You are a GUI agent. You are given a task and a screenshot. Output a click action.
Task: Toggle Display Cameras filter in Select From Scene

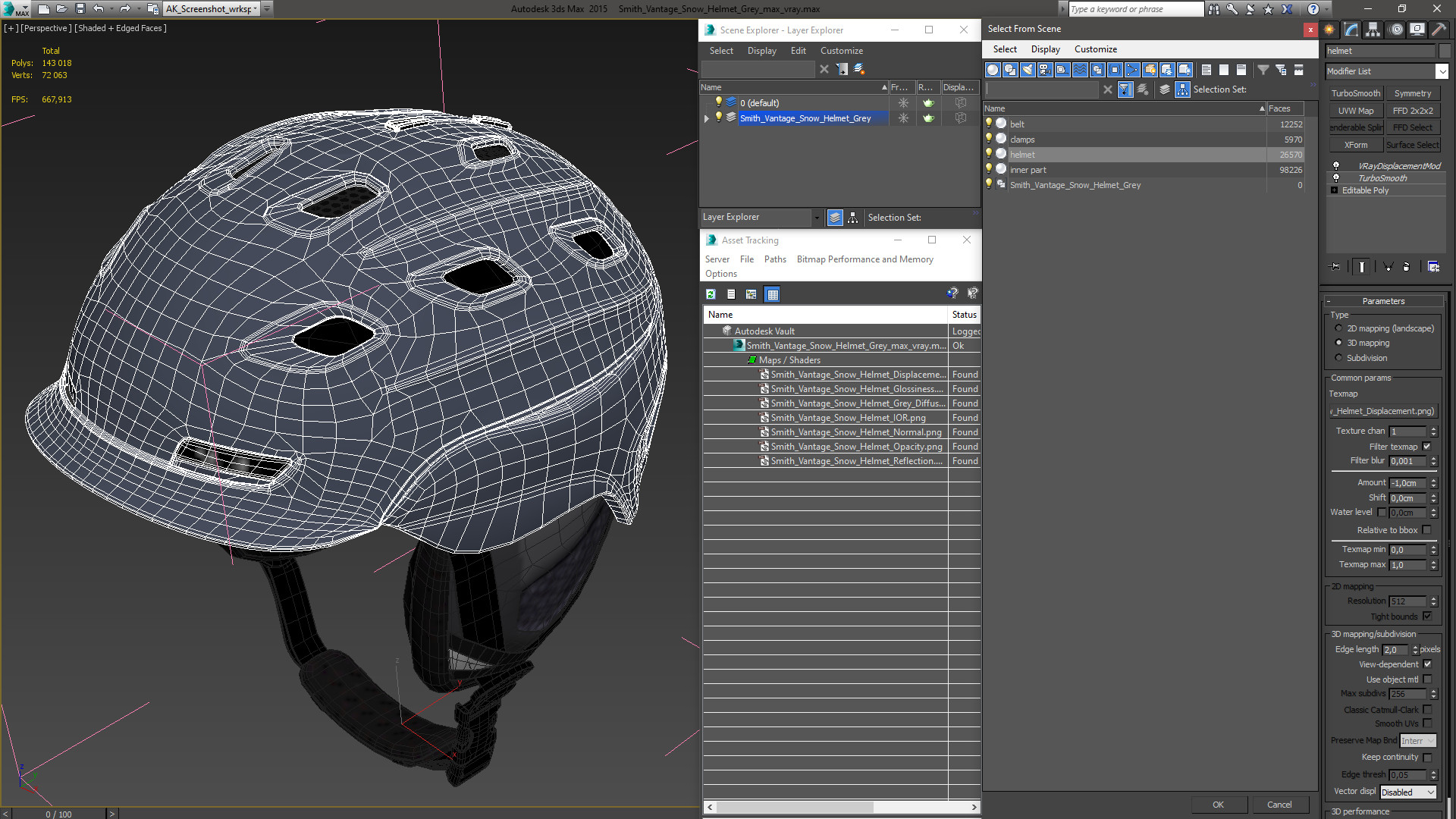tap(1045, 70)
